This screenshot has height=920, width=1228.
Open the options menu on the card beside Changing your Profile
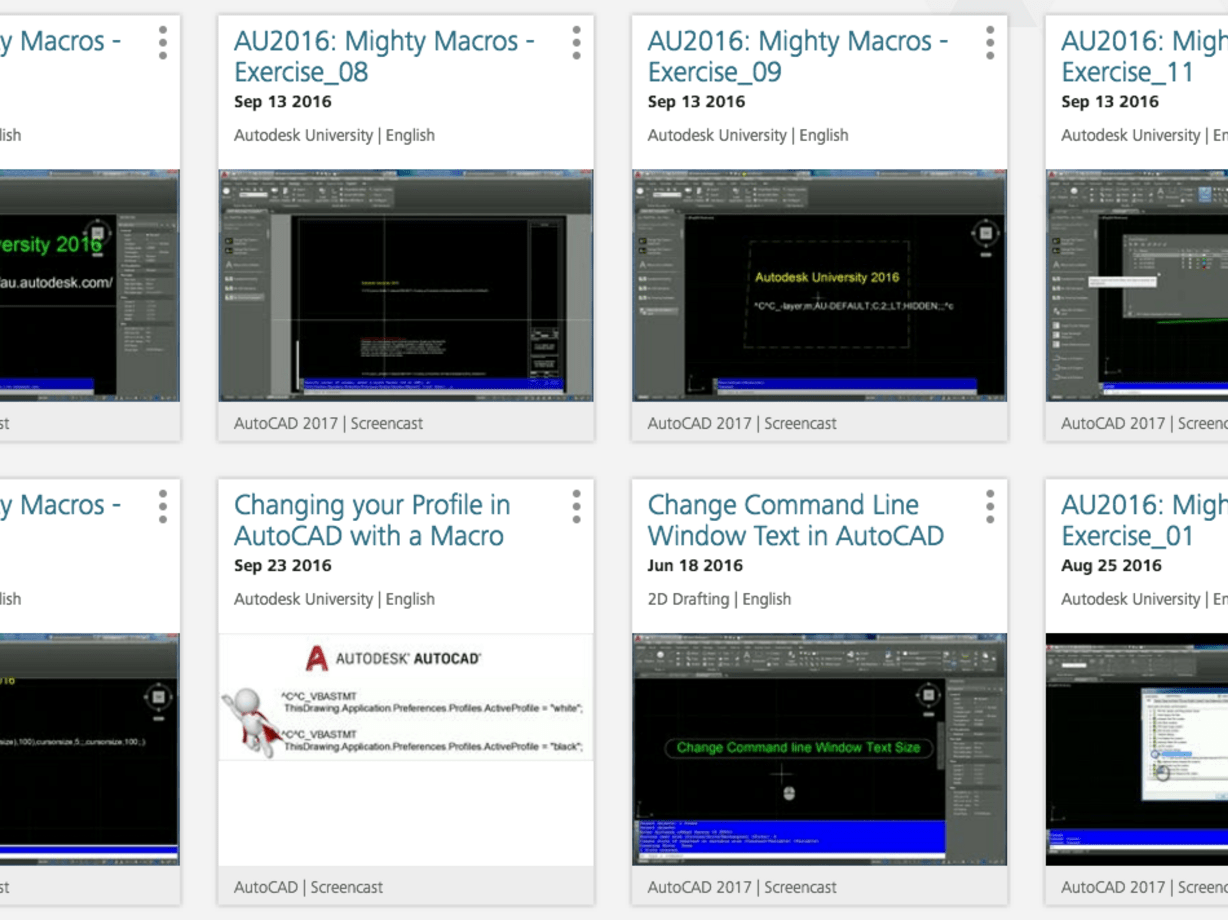click(x=162, y=507)
